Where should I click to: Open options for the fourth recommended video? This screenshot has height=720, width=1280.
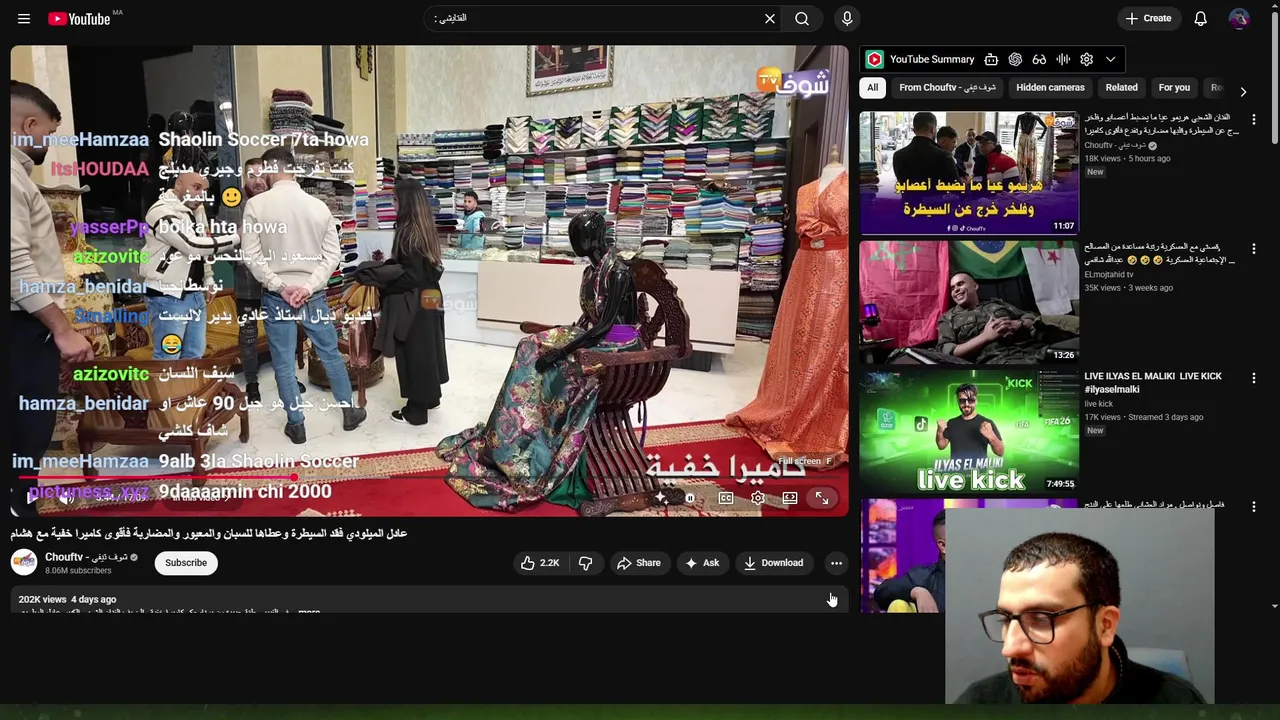(x=1254, y=506)
